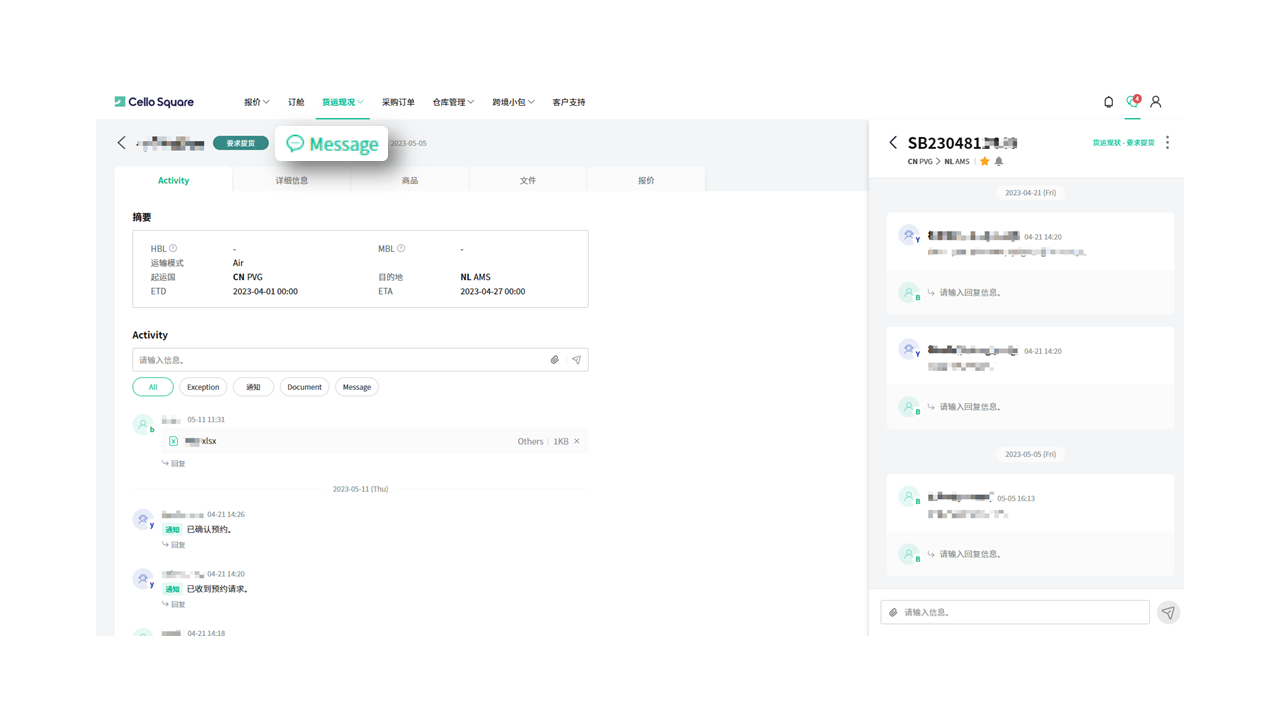1280x720 pixels.
Task: Expand the 跨境小包 dropdown menu
Action: click(x=513, y=102)
